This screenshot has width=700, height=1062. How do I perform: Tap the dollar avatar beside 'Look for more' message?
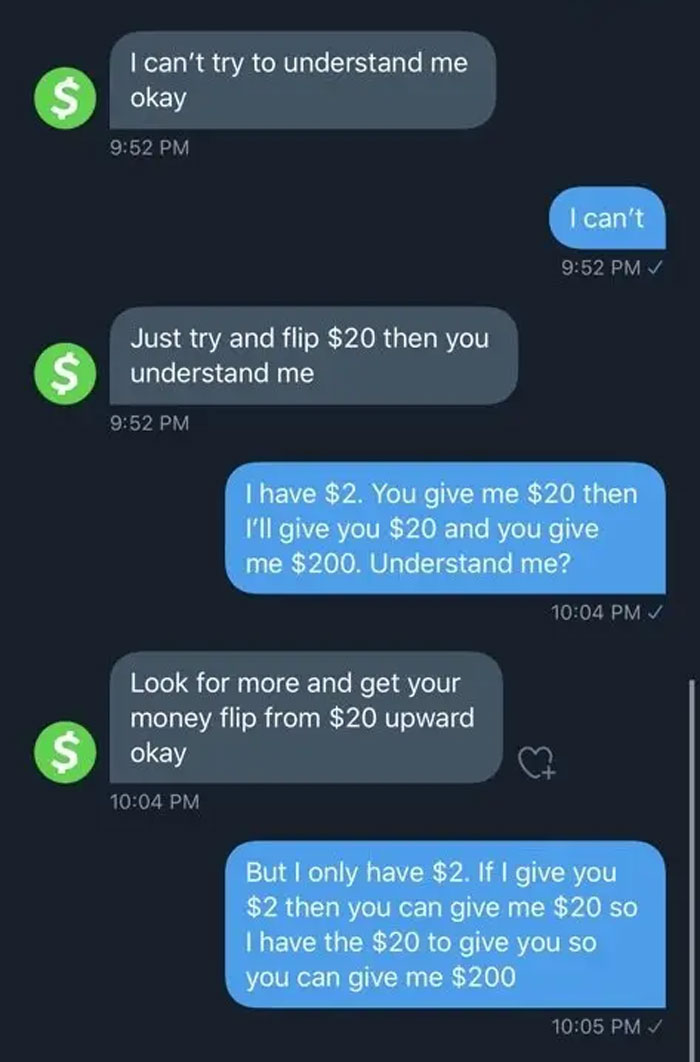(65, 752)
